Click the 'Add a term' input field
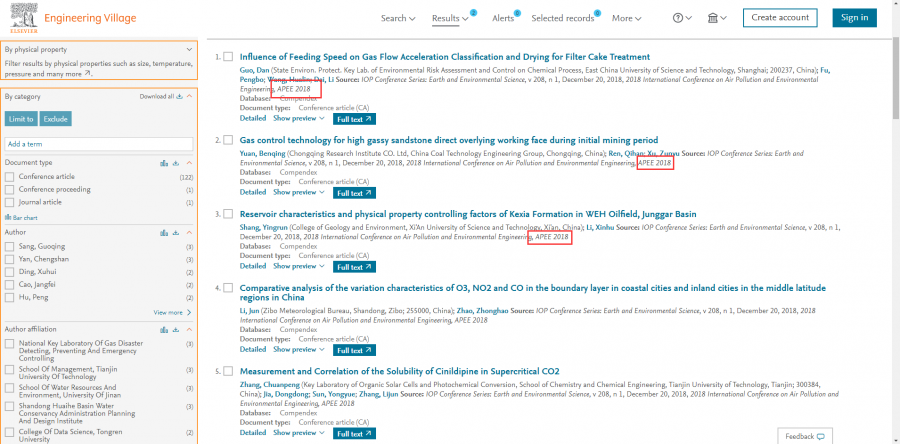This screenshot has width=900, height=444. 99,144
